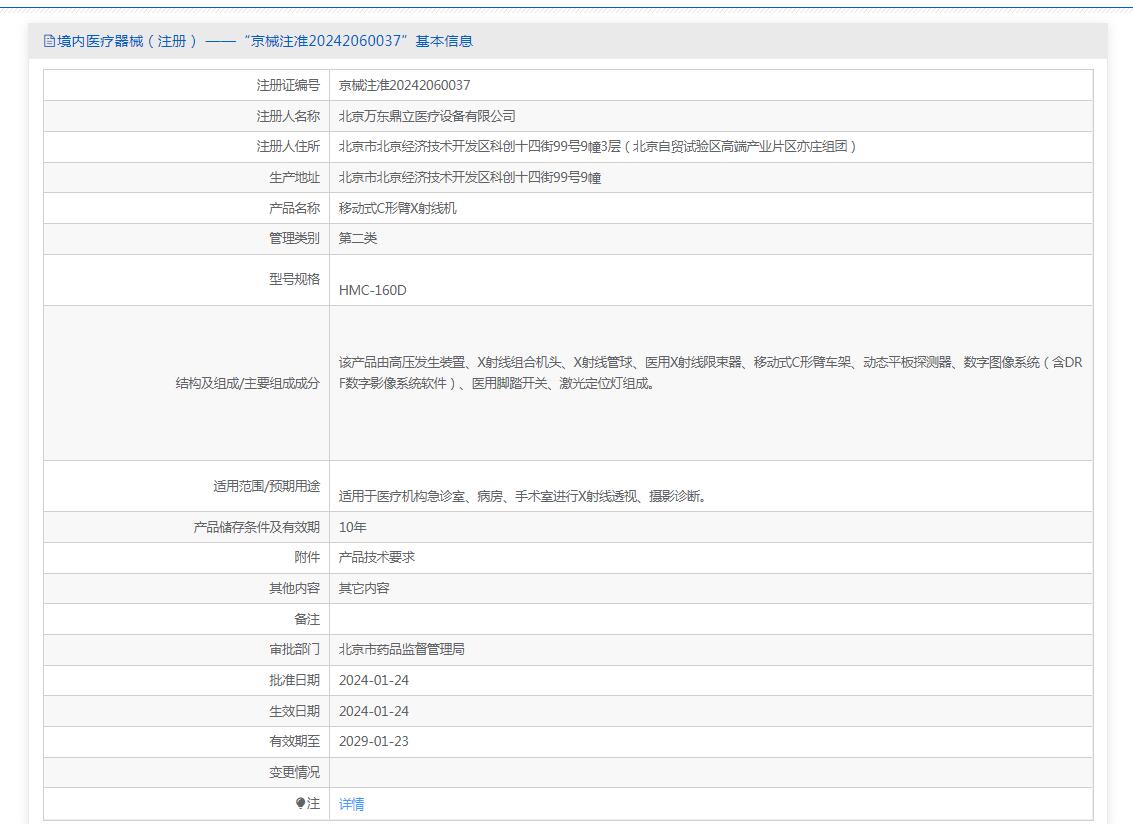Screen dimensions: 1133x824
Task: Click attachment value 产品技术要求
Action: (x=376, y=557)
